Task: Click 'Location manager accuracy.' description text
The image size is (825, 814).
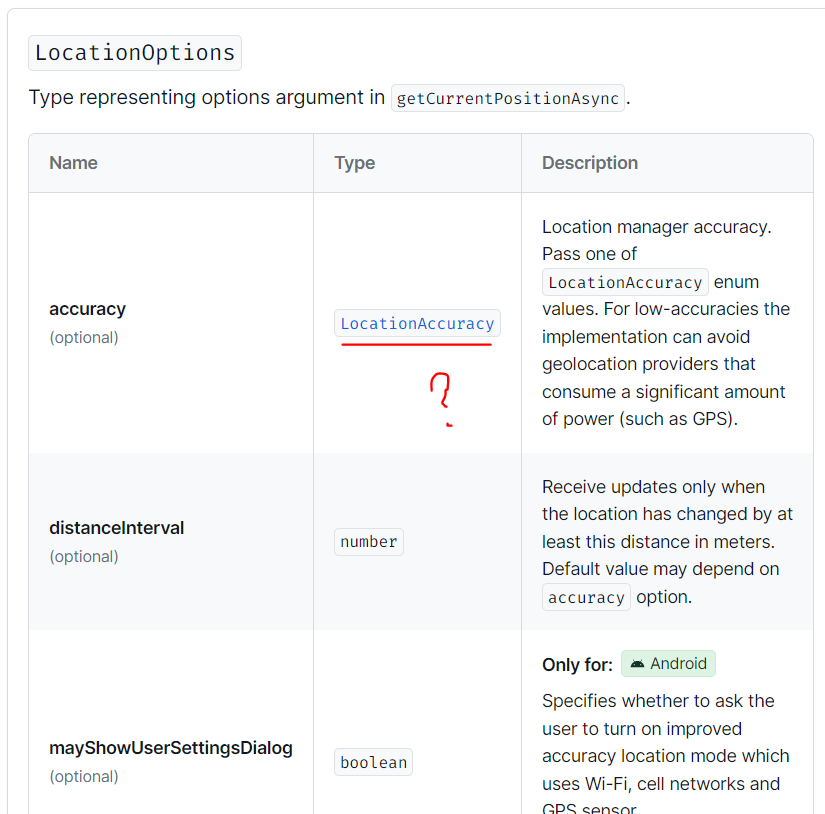Action: 657,227
